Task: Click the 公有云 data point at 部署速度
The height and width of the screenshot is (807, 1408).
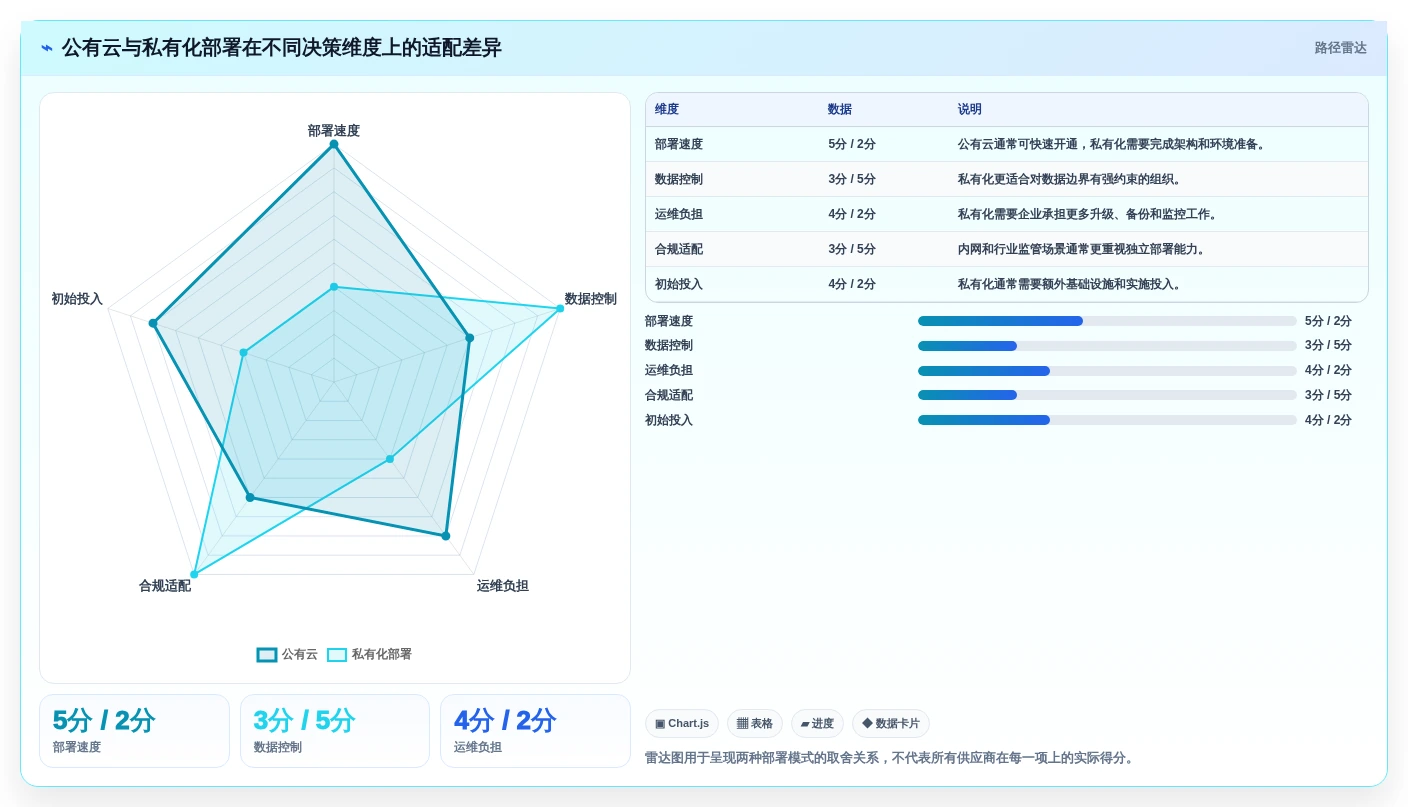Action: (x=334, y=144)
